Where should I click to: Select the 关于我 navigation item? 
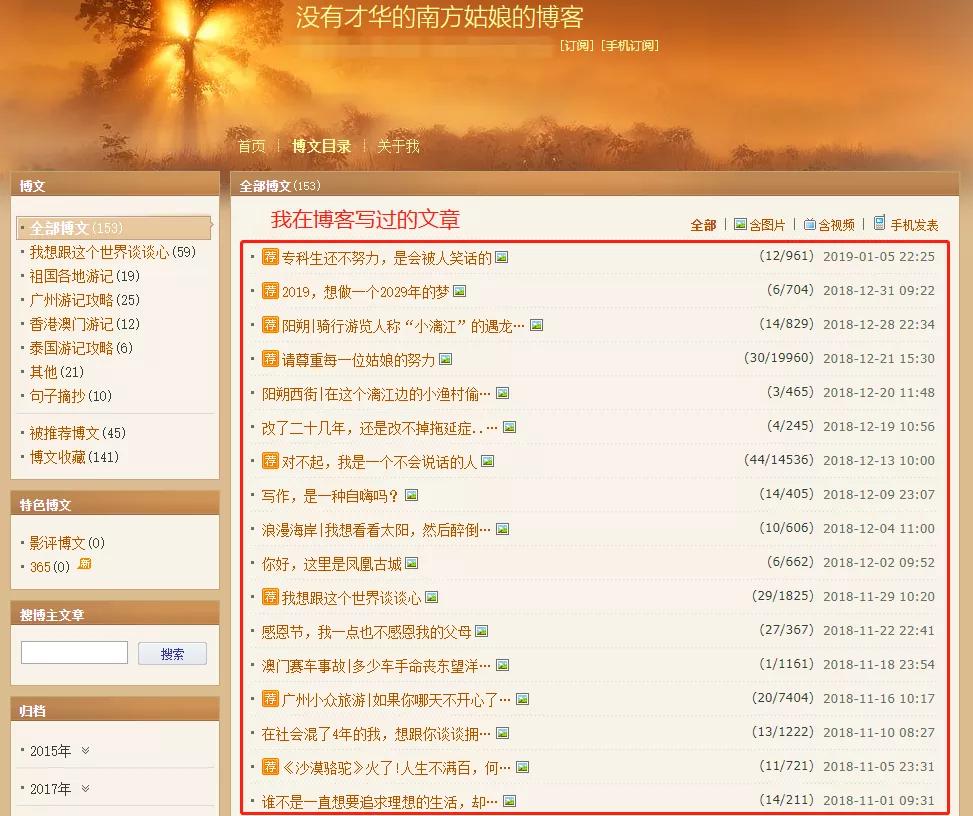(x=398, y=146)
